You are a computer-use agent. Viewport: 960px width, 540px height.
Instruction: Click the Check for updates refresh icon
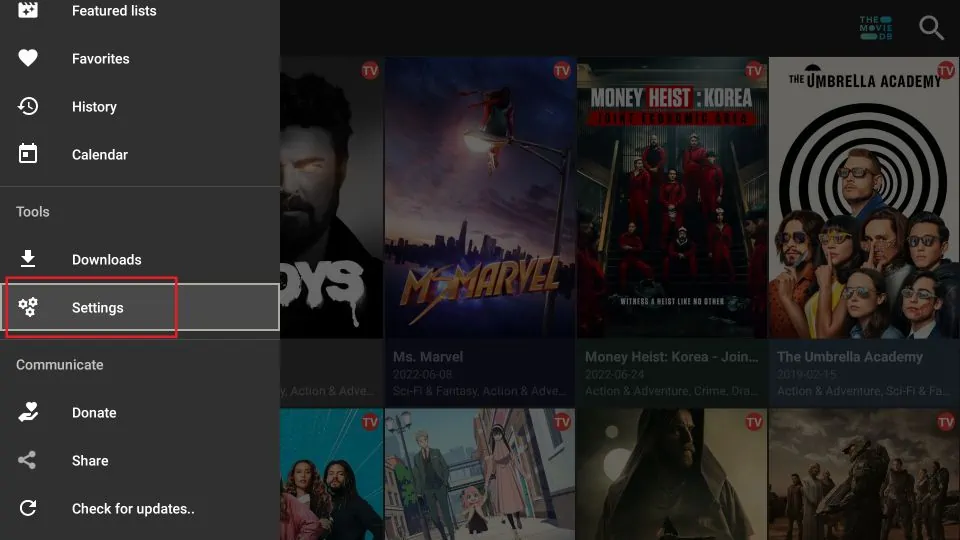(28, 508)
